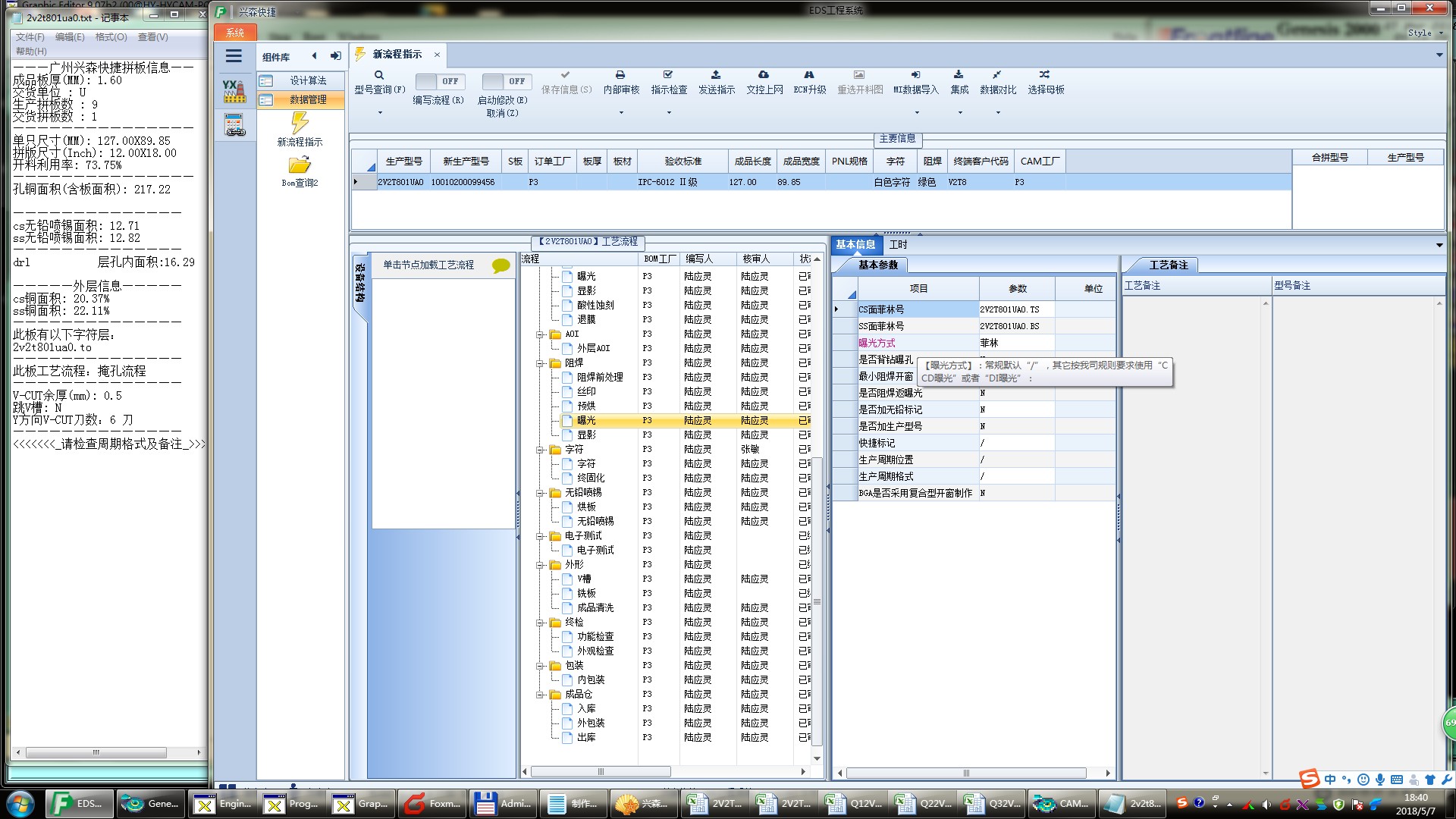Switch to the 工时 tab
The height and width of the screenshot is (819, 1456).
pyautogui.click(x=898, y=244)
